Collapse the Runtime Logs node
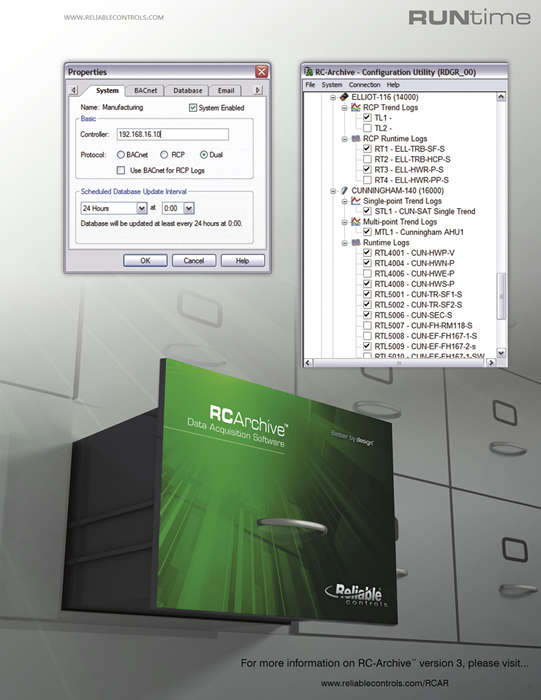The height and width of the screenshot is (700, 541). [x=345, y=243]
